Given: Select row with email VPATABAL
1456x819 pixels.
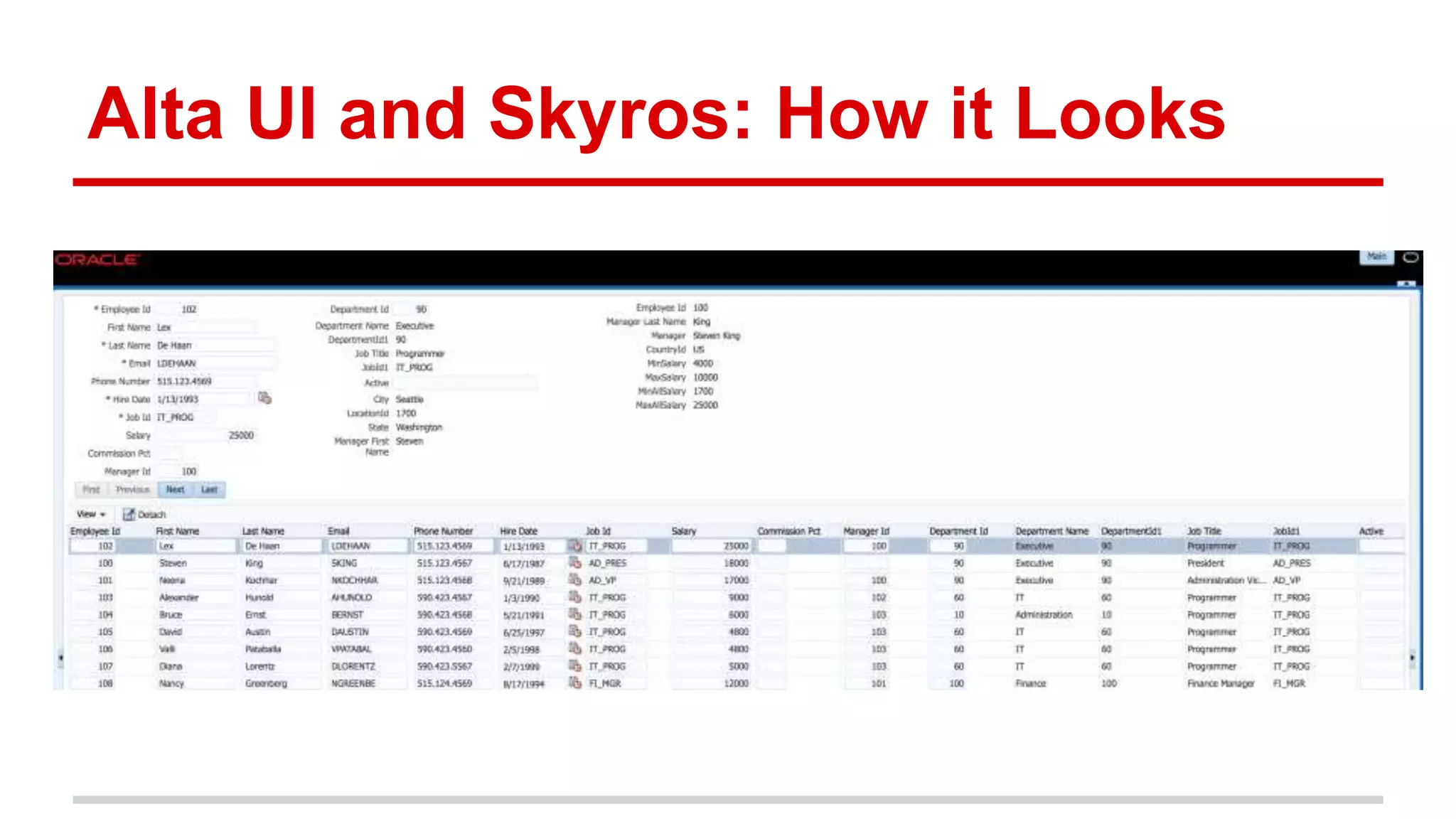Looking at the screenshot, I should (737, 649).
